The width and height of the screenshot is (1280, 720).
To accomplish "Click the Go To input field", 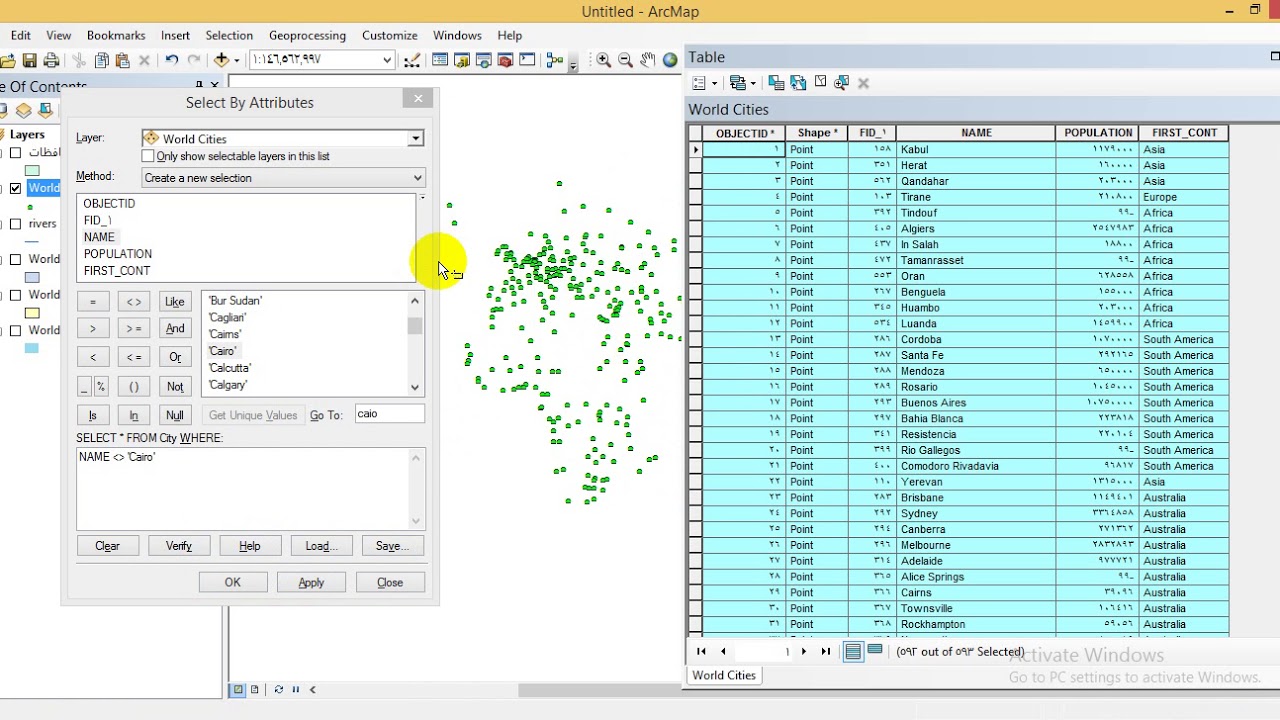I will (389, 414).
